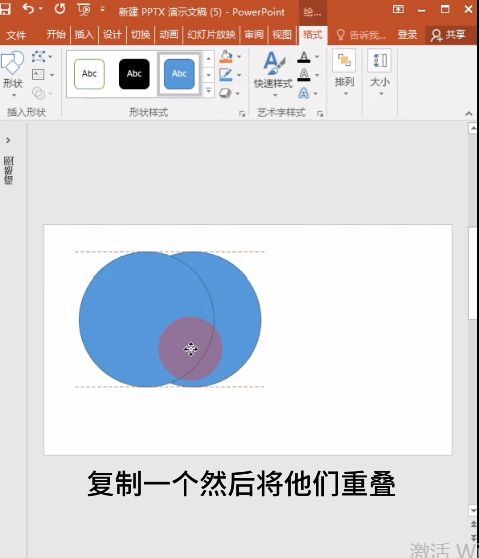Open the 艺术字样式 dialog launcher

pyautogui.click(x=320, y=114)
